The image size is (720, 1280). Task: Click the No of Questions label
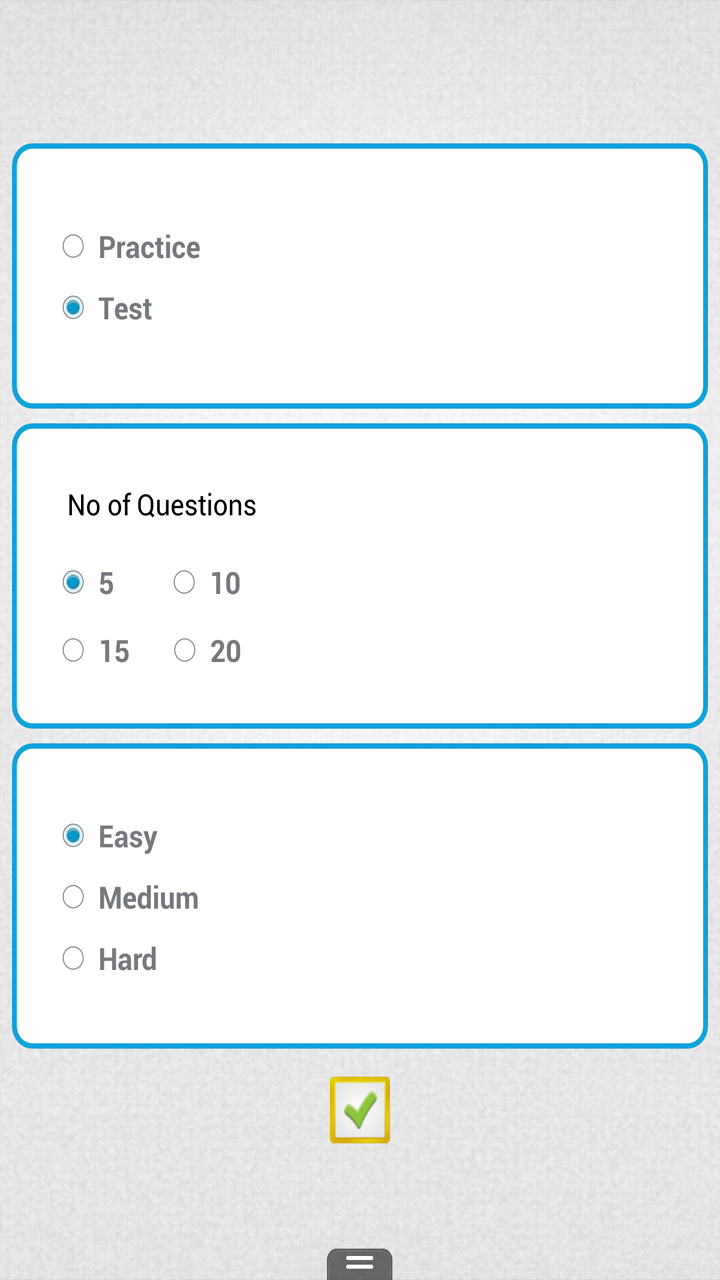161,505
